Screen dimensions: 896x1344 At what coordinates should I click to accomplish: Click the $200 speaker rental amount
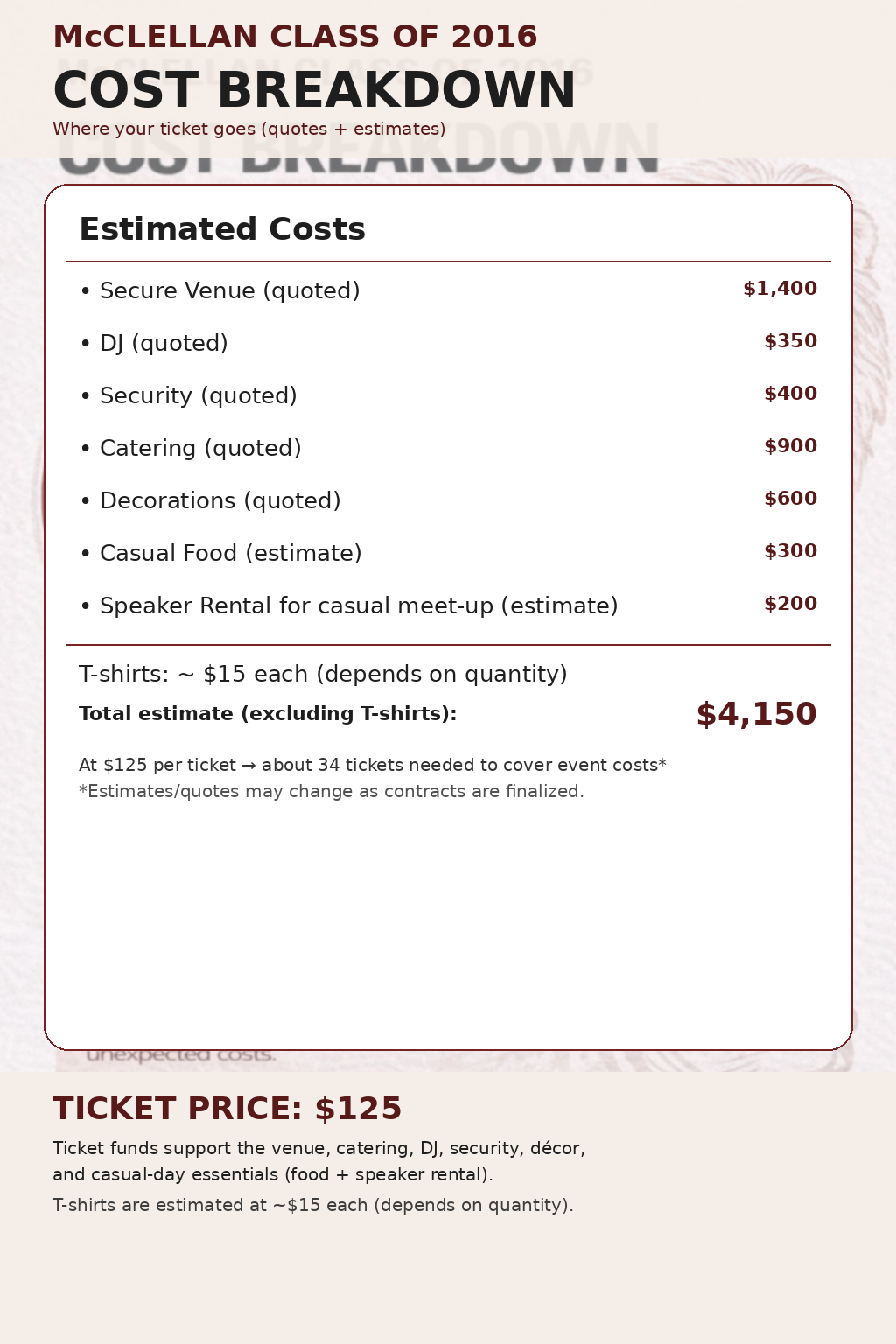click(x=790, y=604)
